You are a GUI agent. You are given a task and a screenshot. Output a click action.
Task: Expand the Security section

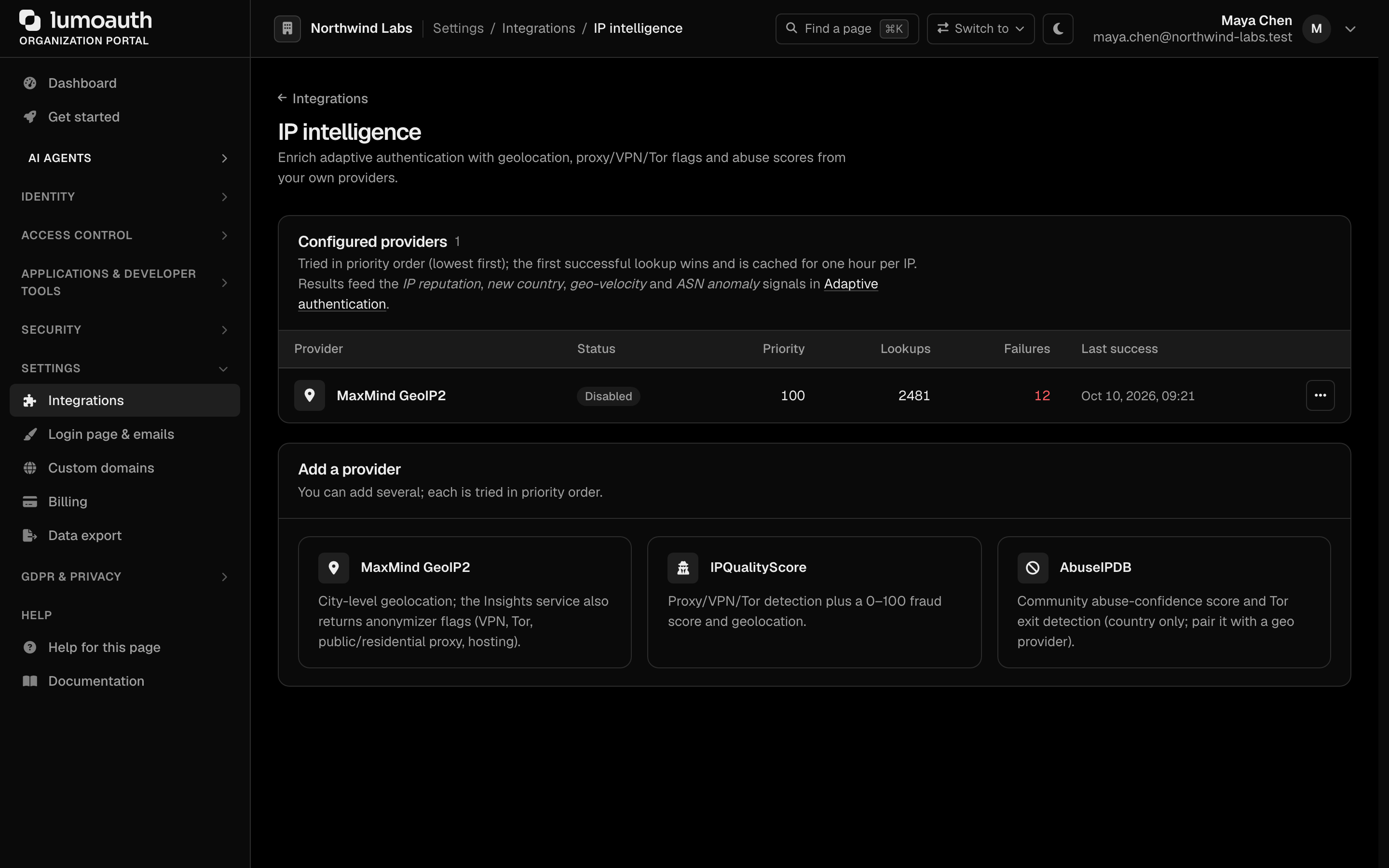[x=124, y=329]
